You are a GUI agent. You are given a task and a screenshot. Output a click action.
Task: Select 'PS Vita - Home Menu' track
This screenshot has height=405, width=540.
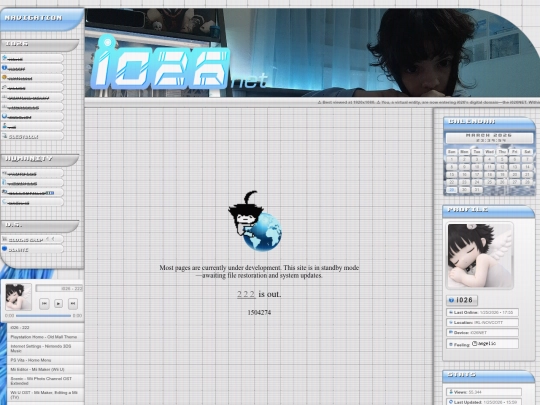click(45, 360)
